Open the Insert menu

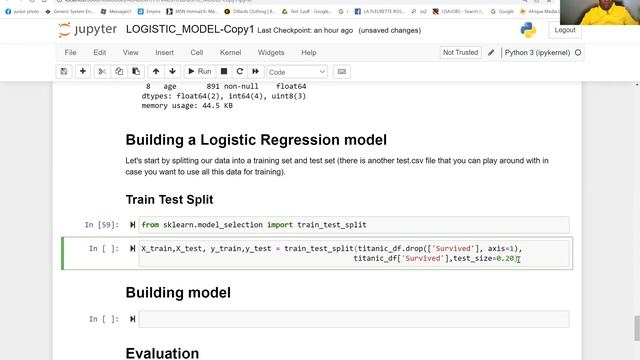tap(164, 53)
